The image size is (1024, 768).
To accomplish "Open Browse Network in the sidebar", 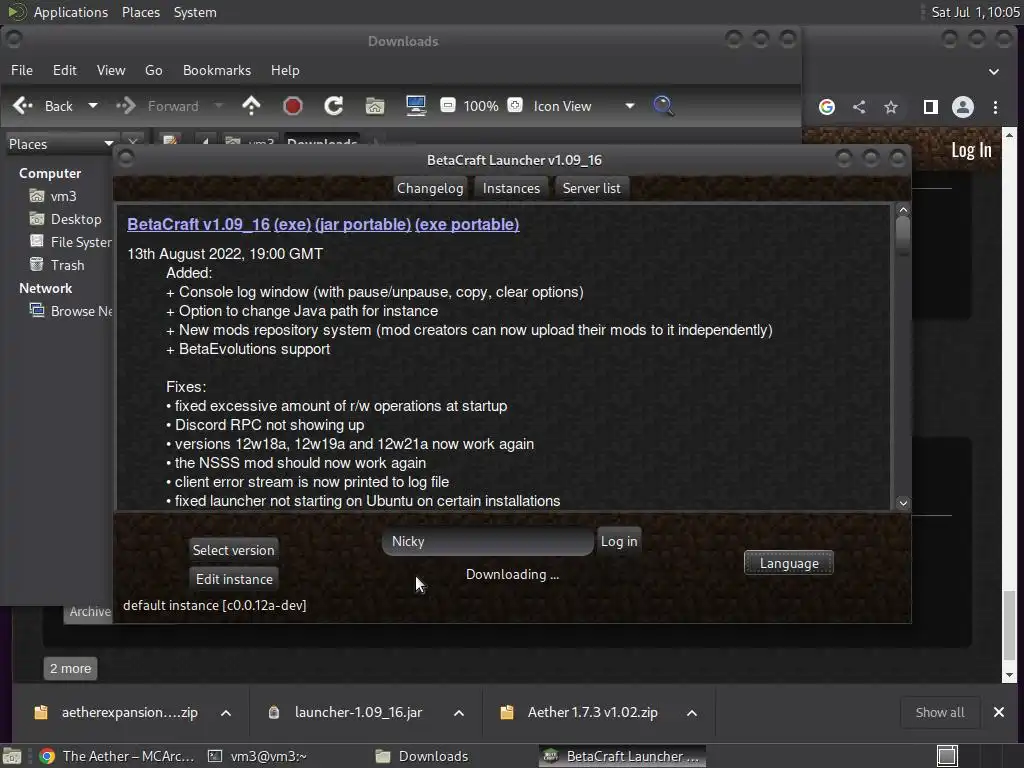I will point(70,311).
